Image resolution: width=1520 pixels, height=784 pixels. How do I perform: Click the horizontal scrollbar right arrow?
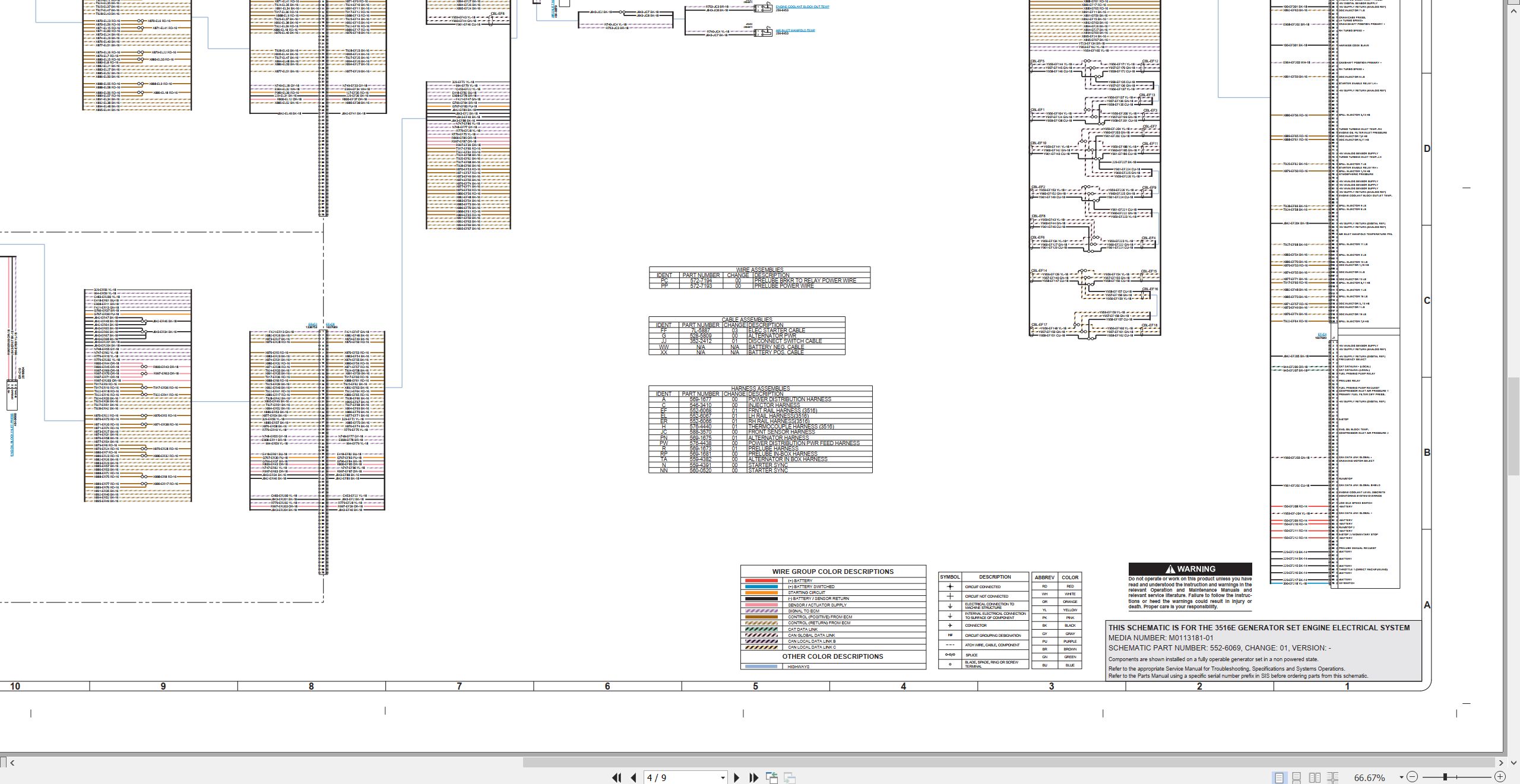pos(1500,763)
